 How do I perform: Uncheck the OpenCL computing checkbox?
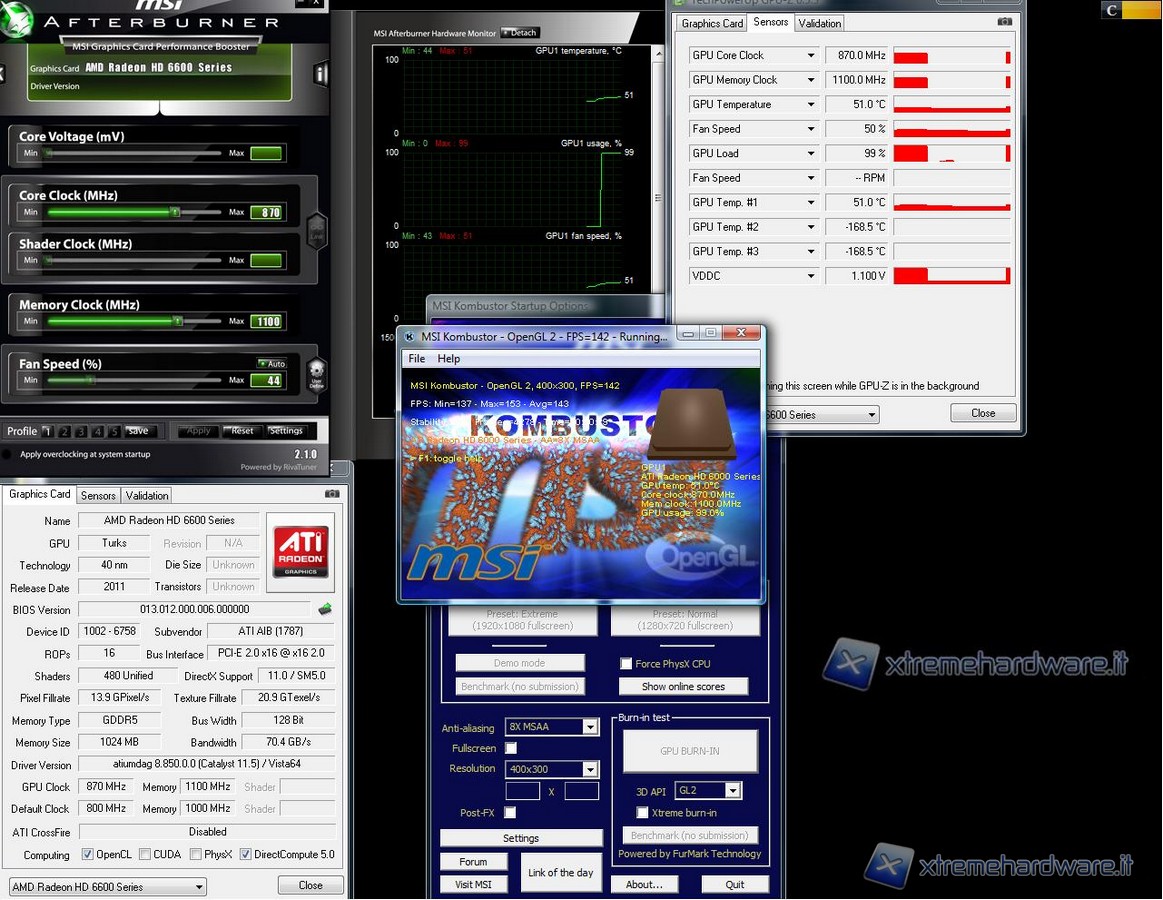[88, 855]
